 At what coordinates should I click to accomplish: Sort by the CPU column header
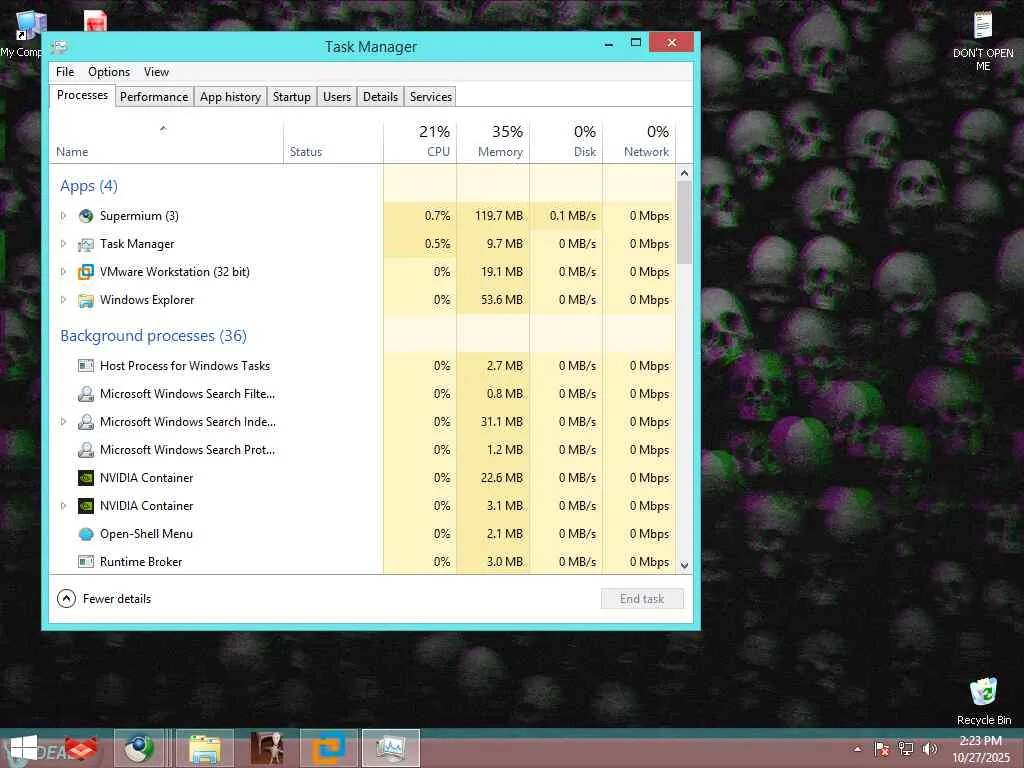pyautogui.click(x=420, y=141)
